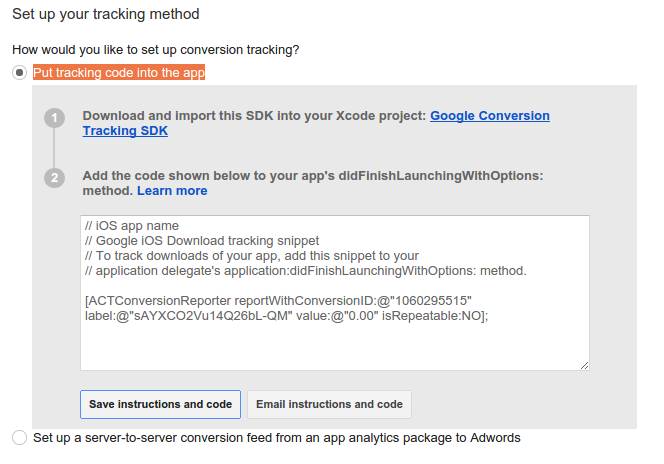Click the "Download and import this SDK" step text
664x464 pixels.
[255, 116]
